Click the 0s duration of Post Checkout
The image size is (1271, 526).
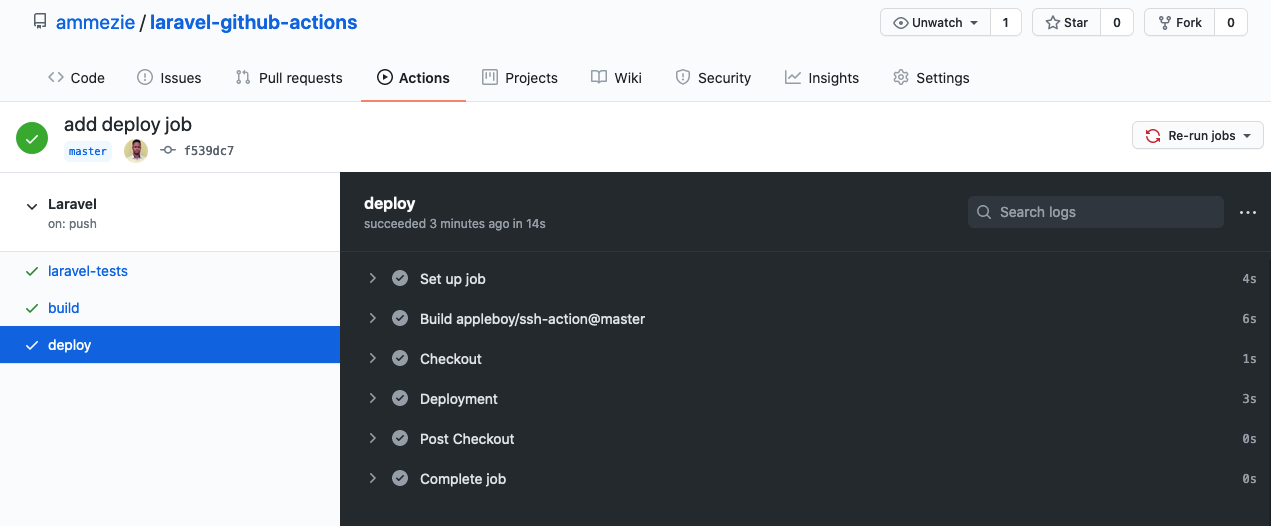[x=1249, y=439]
